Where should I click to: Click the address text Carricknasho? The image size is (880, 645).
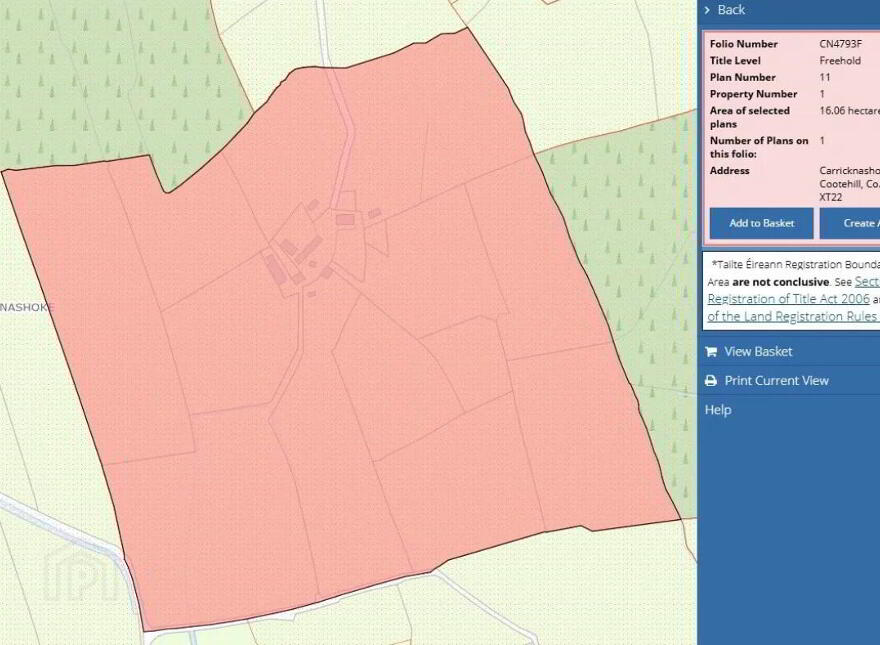tap(849, 171)
